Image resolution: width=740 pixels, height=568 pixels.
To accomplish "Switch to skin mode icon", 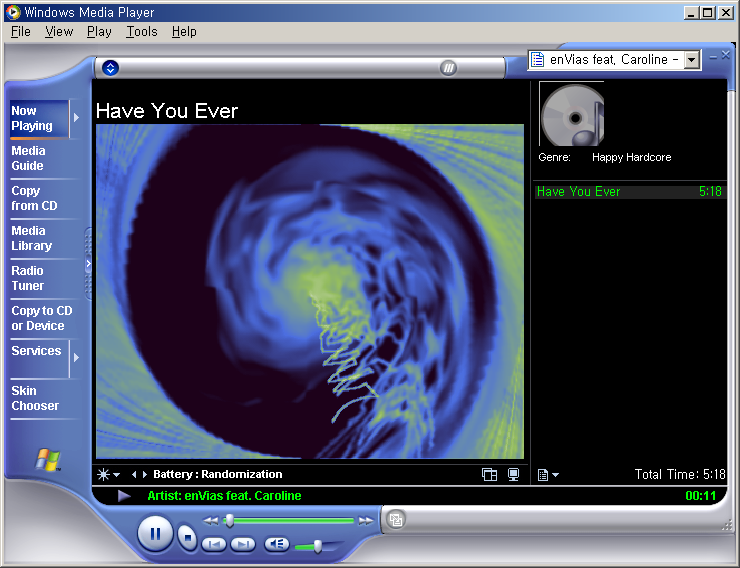I will tap(395, 519).
